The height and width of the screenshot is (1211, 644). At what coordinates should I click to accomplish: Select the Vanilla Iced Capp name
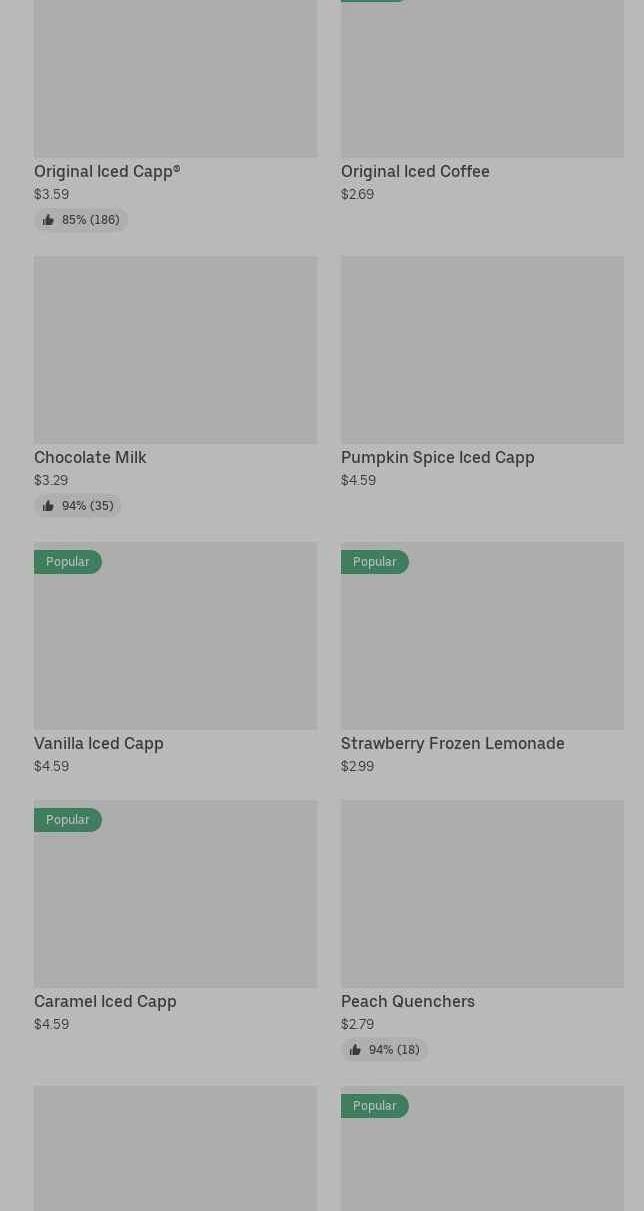[98, 743]
